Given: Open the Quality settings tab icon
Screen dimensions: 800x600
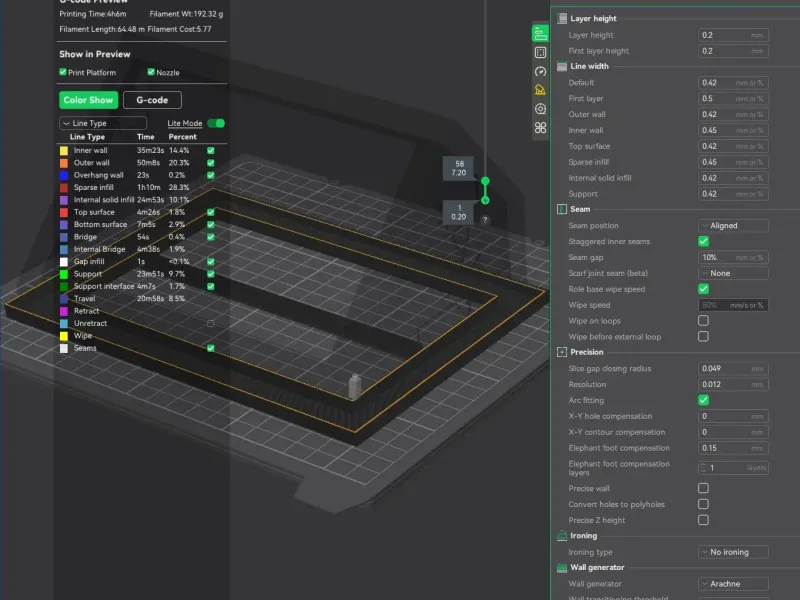Looking at the screenshot, I should 540,34.
